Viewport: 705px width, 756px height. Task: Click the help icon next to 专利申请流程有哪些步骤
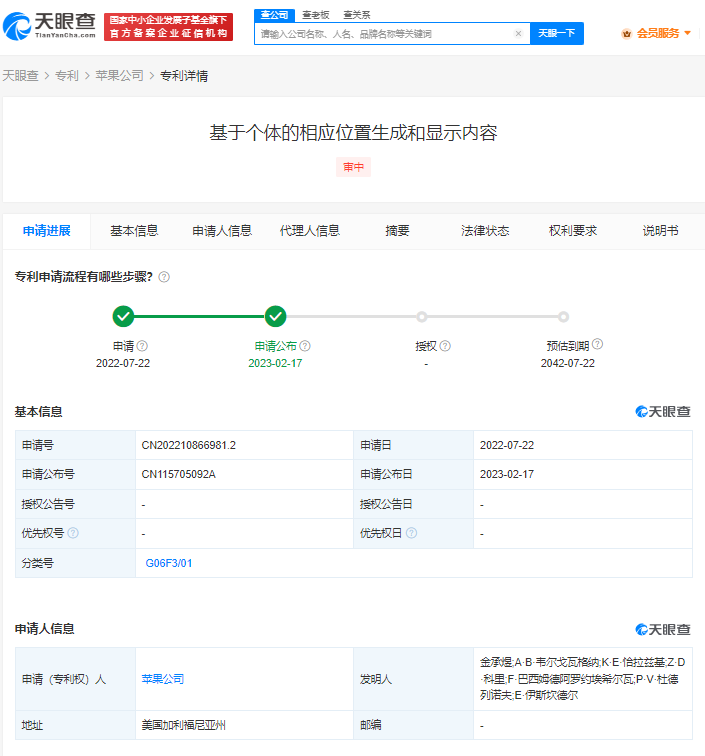point(164,277)
